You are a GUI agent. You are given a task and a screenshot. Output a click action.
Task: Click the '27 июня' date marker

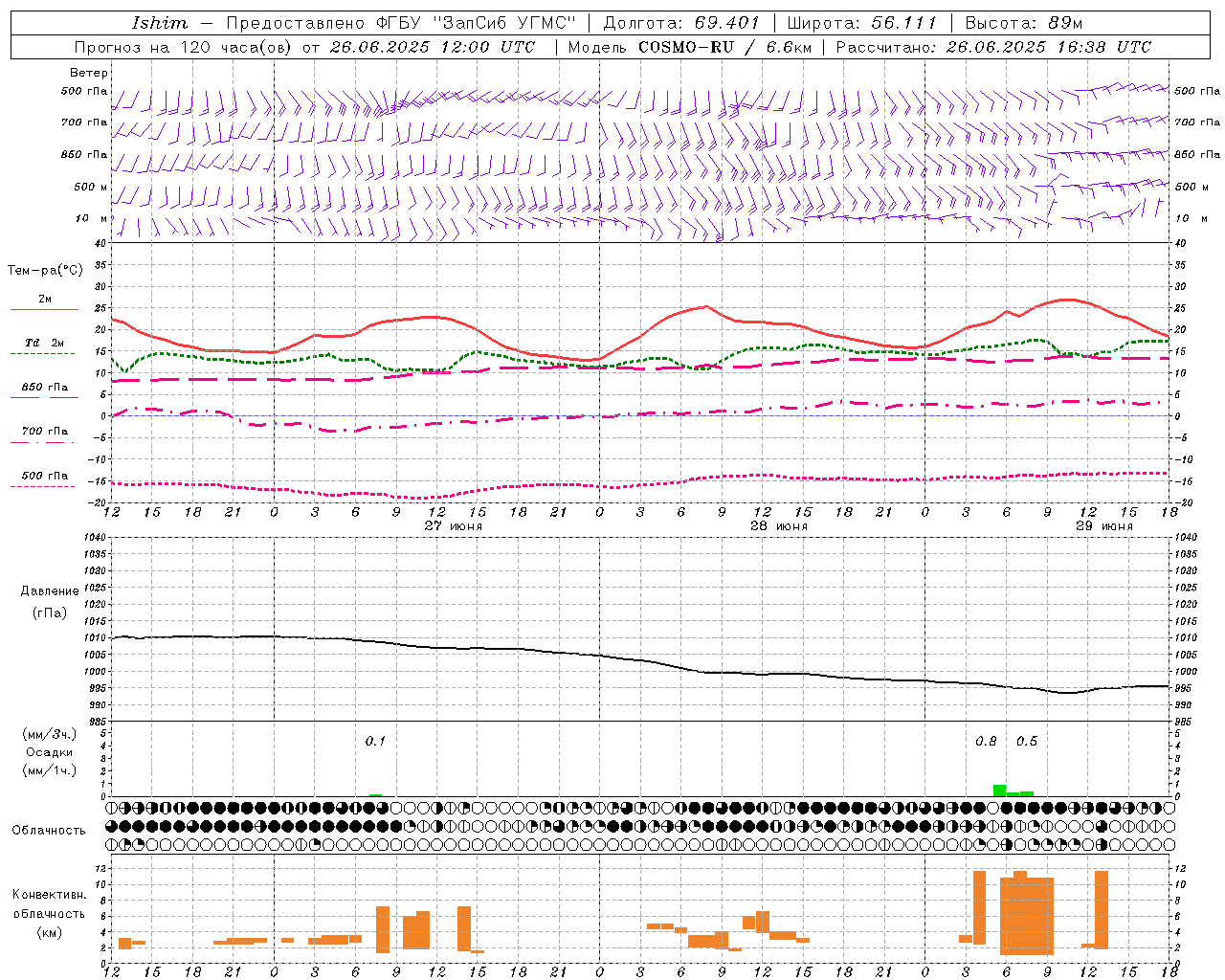click(454, 526)
